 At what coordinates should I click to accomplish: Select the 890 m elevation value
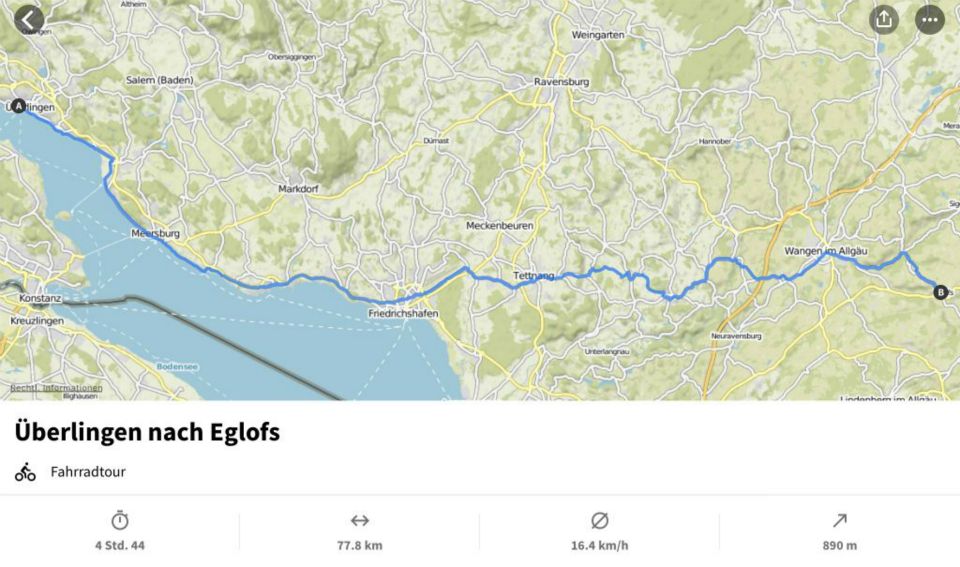click(x=839, y=545)
